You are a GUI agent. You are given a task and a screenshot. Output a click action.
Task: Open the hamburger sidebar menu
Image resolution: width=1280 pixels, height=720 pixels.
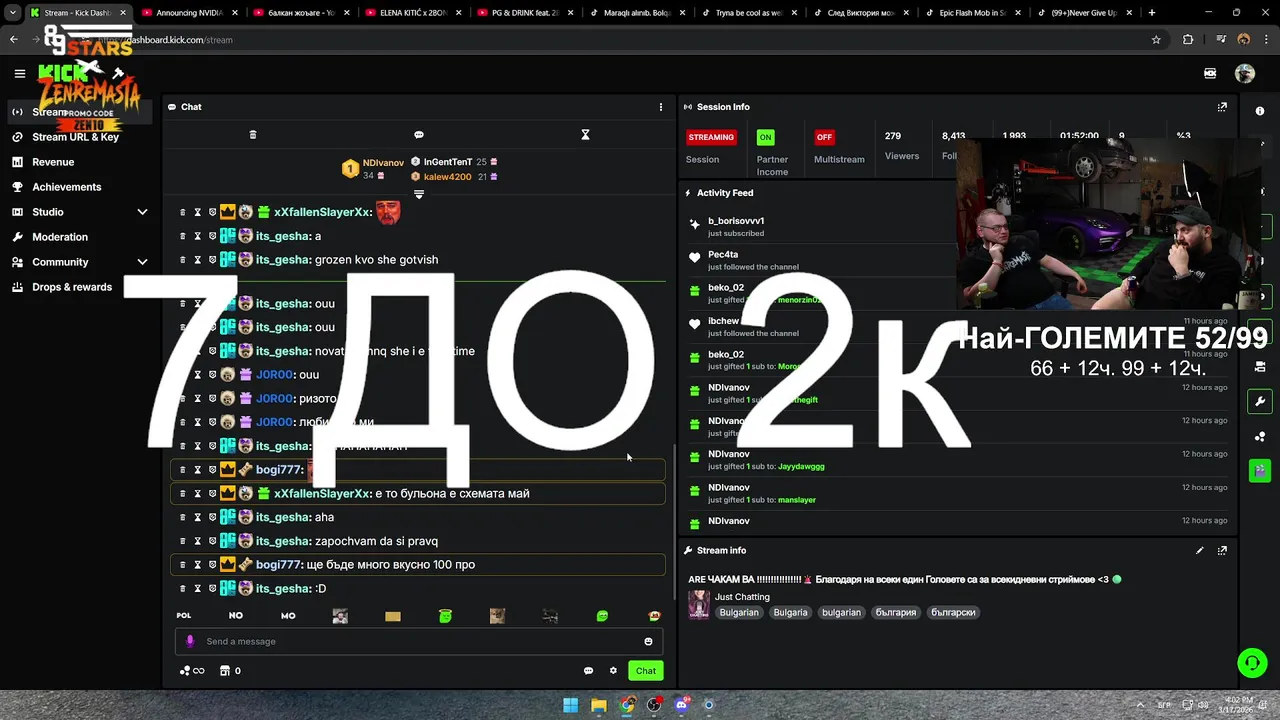click(x=19, y=73)
